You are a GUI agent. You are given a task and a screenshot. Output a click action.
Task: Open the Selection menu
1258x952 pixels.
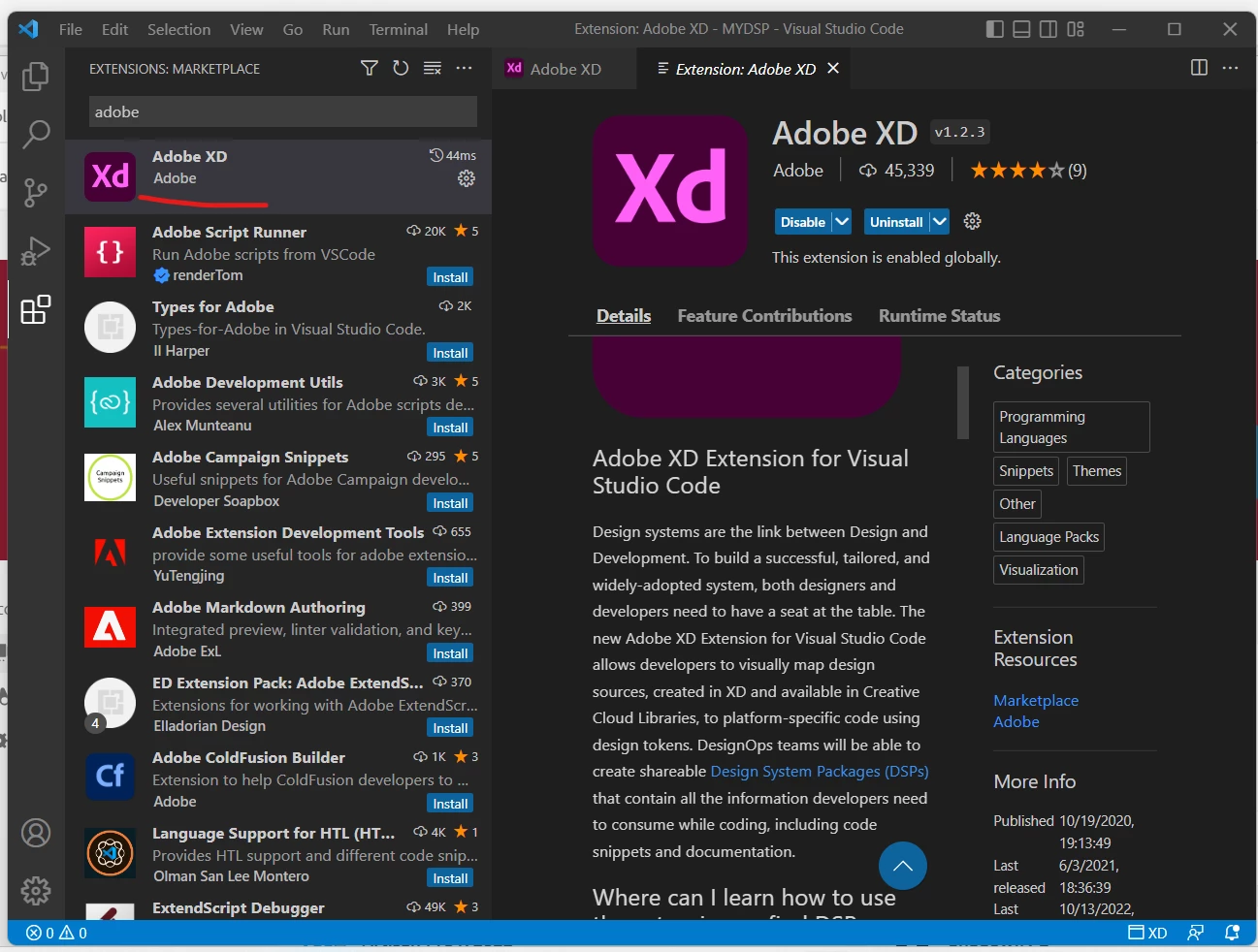click(x=178, y=29)
